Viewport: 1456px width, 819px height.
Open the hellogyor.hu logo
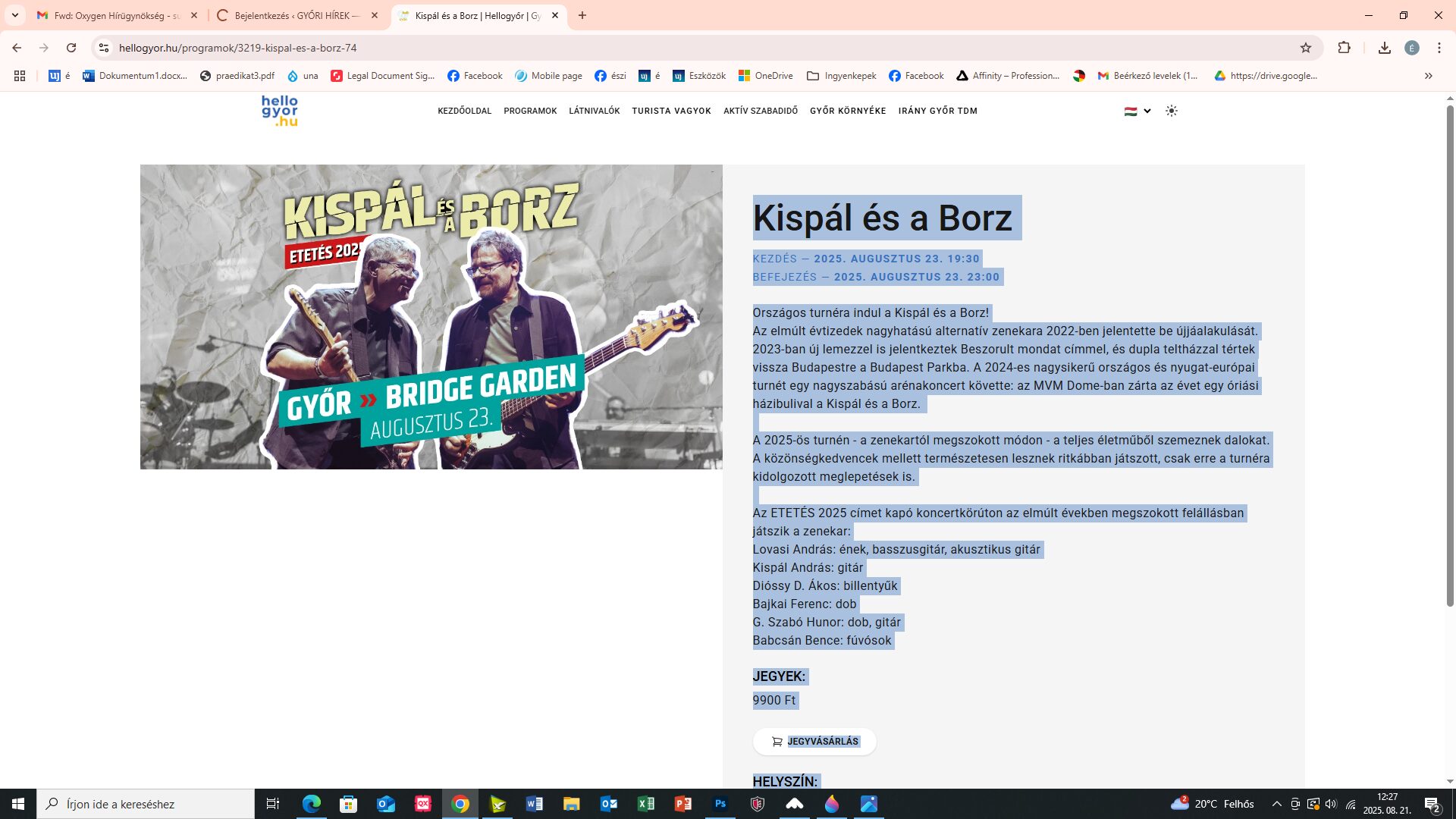point(280,111)
